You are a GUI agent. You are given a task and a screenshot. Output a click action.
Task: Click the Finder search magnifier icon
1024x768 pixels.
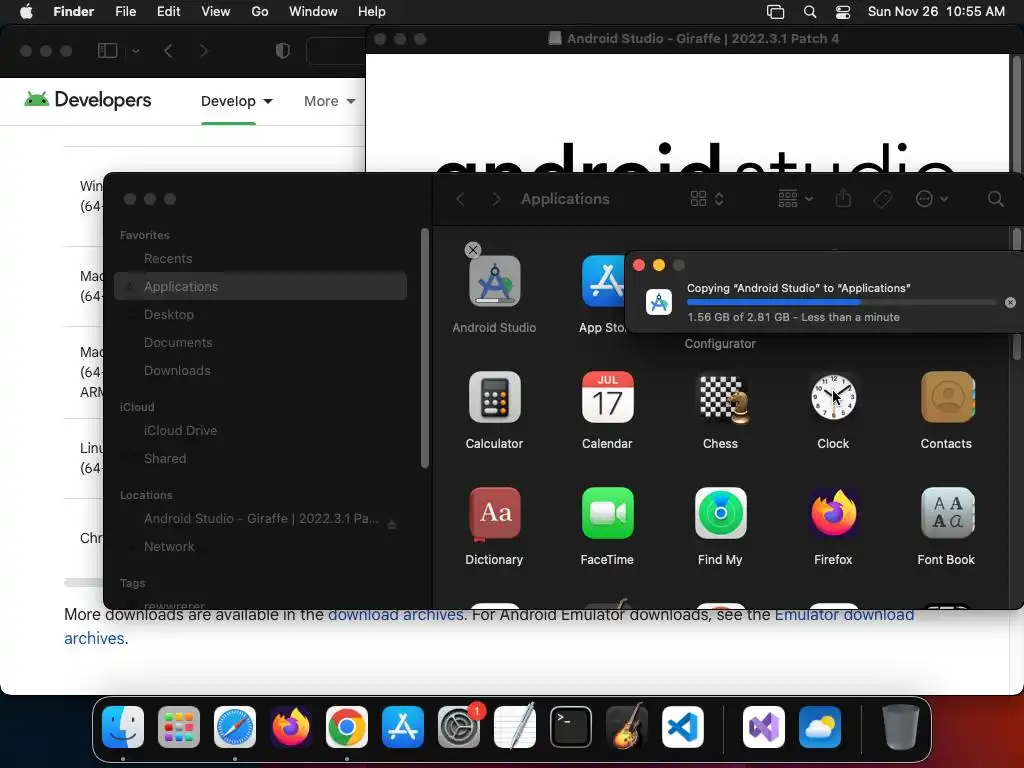pyautogui.click(x=995, y=199)
